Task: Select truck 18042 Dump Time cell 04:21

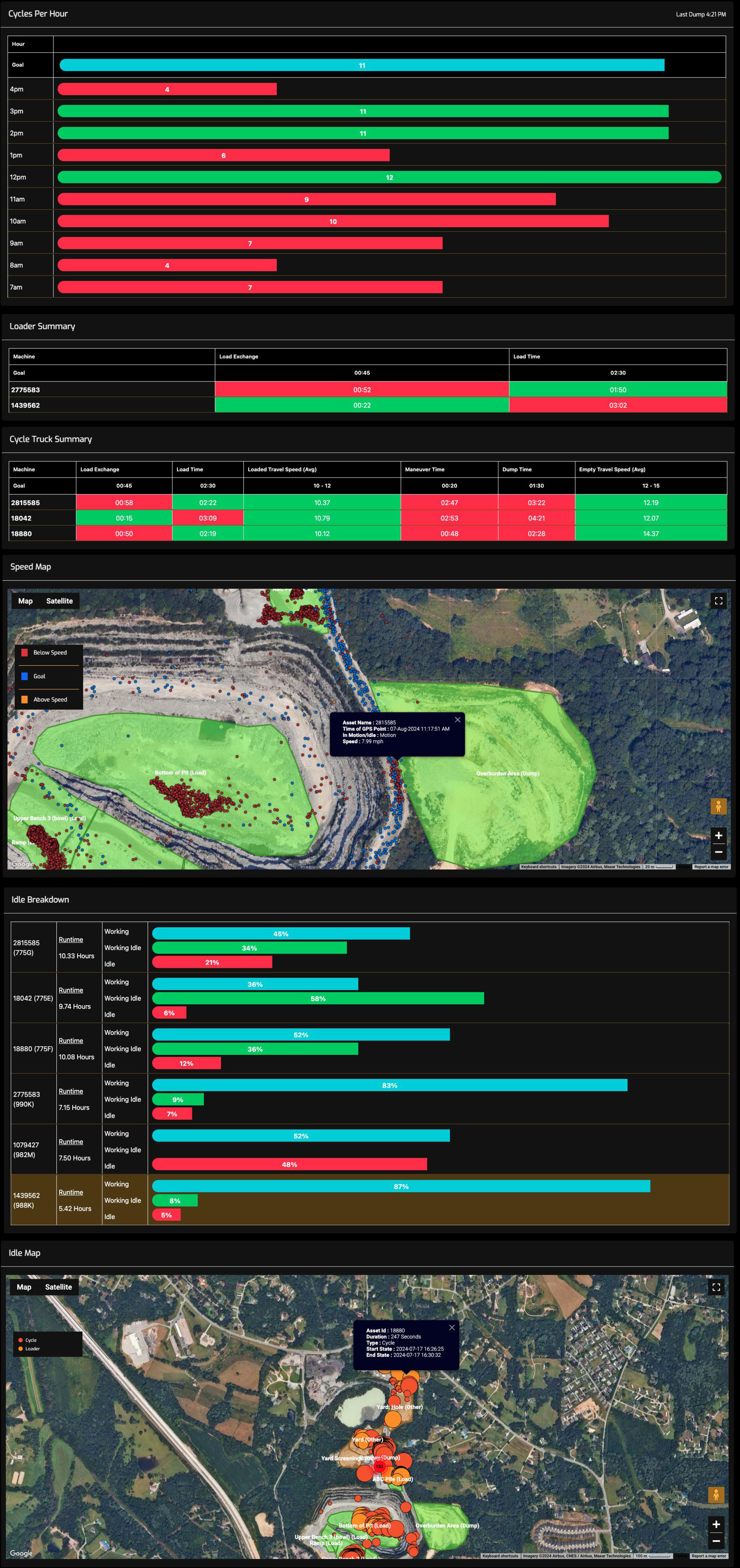Action: point(536,518)
